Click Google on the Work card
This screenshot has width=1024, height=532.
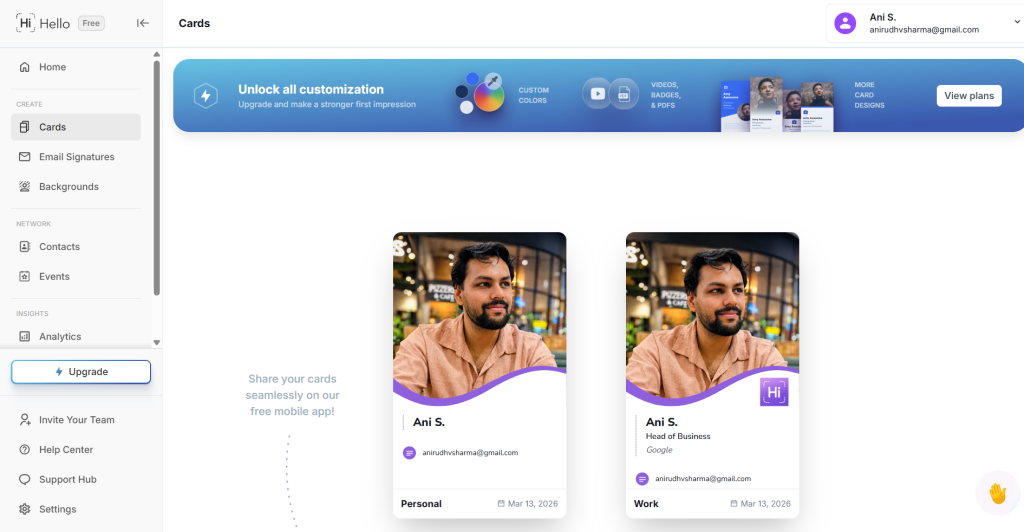coord(659,450)
